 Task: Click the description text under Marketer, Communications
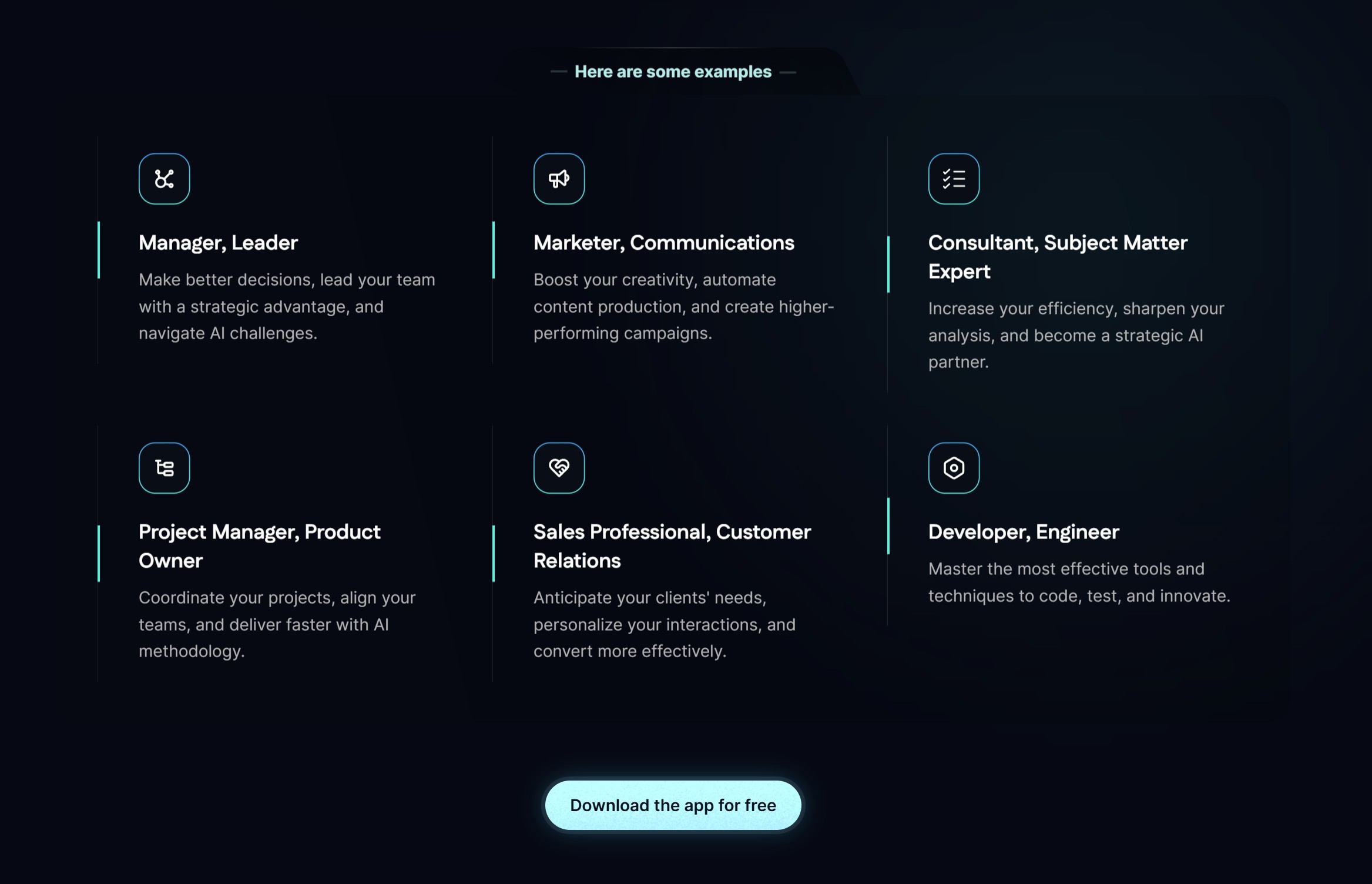(x=683, y=306)
